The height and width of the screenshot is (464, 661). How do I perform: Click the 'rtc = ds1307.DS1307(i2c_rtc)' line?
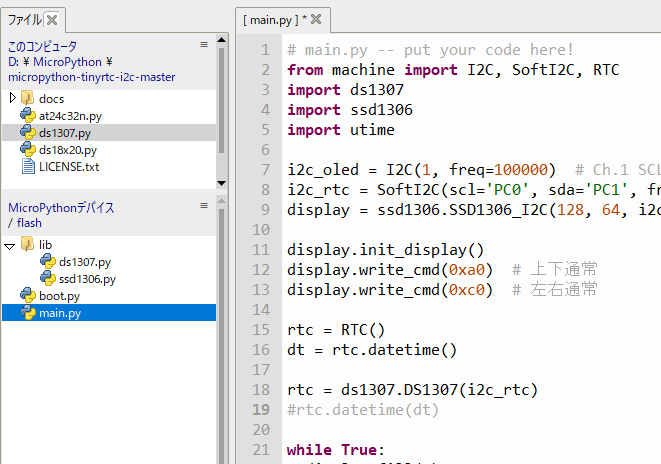tap(413, 390)
